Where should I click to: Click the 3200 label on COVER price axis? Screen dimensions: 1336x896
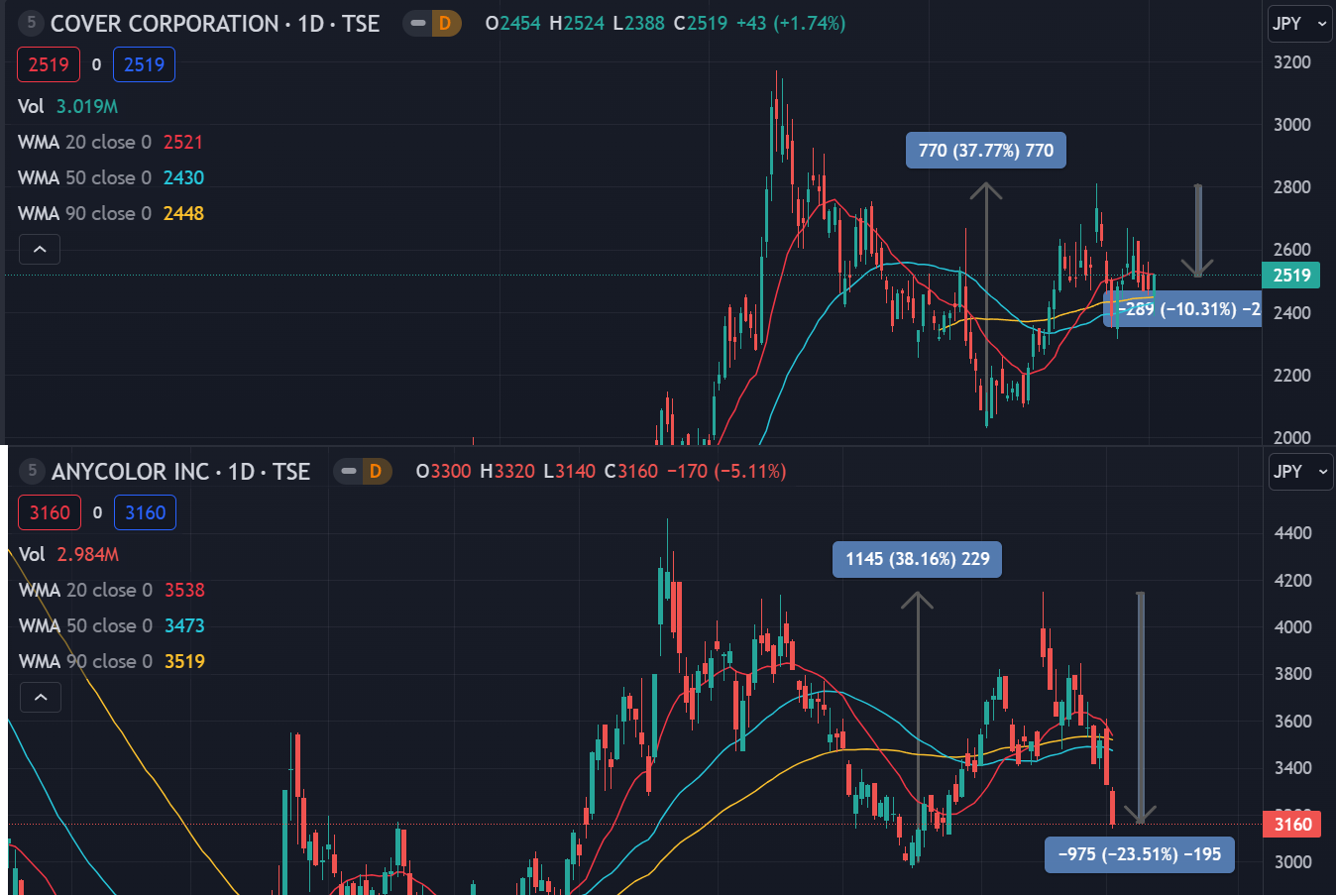(x=1291, y=62)
